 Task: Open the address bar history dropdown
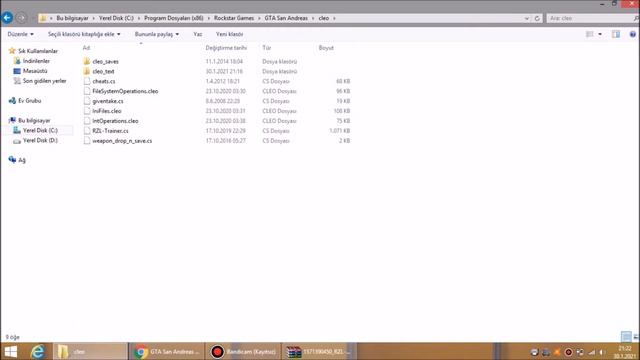(527, 18)
